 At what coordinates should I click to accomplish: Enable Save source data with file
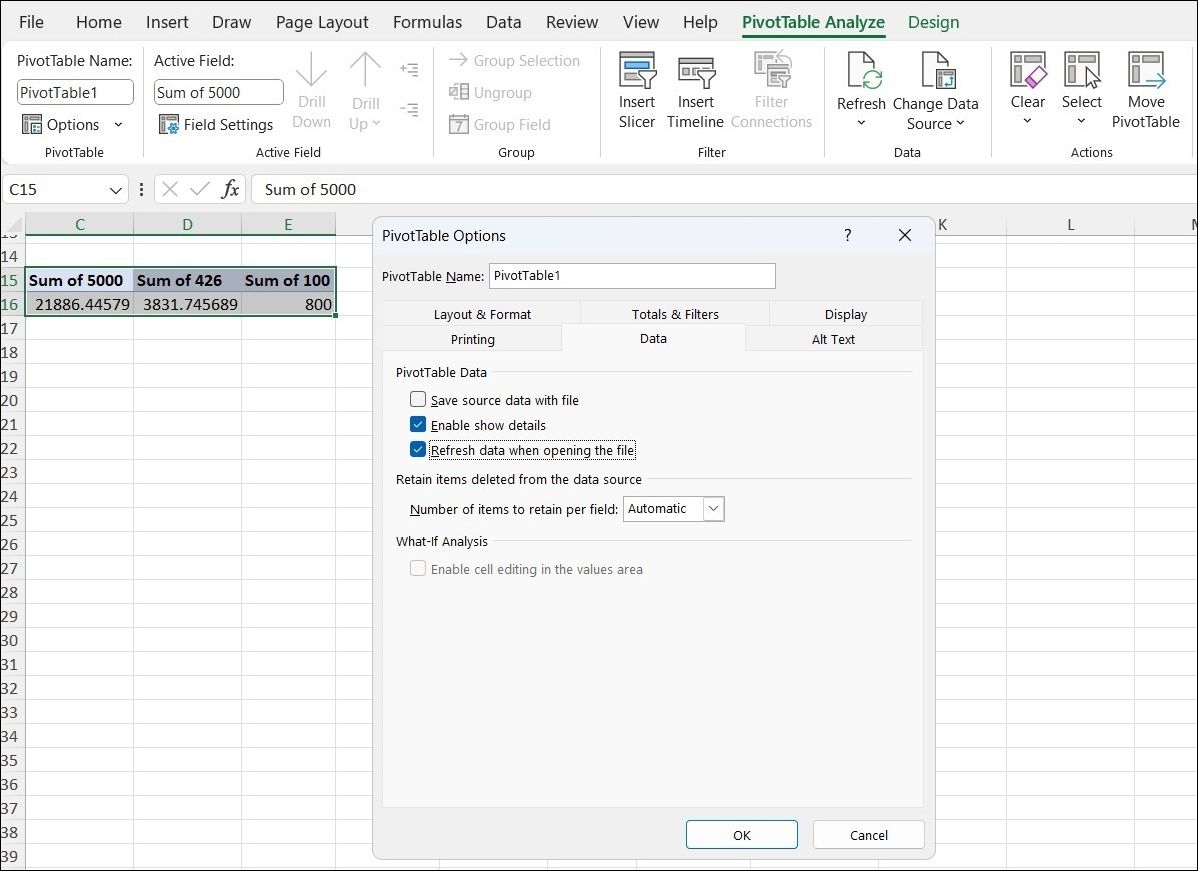coord(417,399)
